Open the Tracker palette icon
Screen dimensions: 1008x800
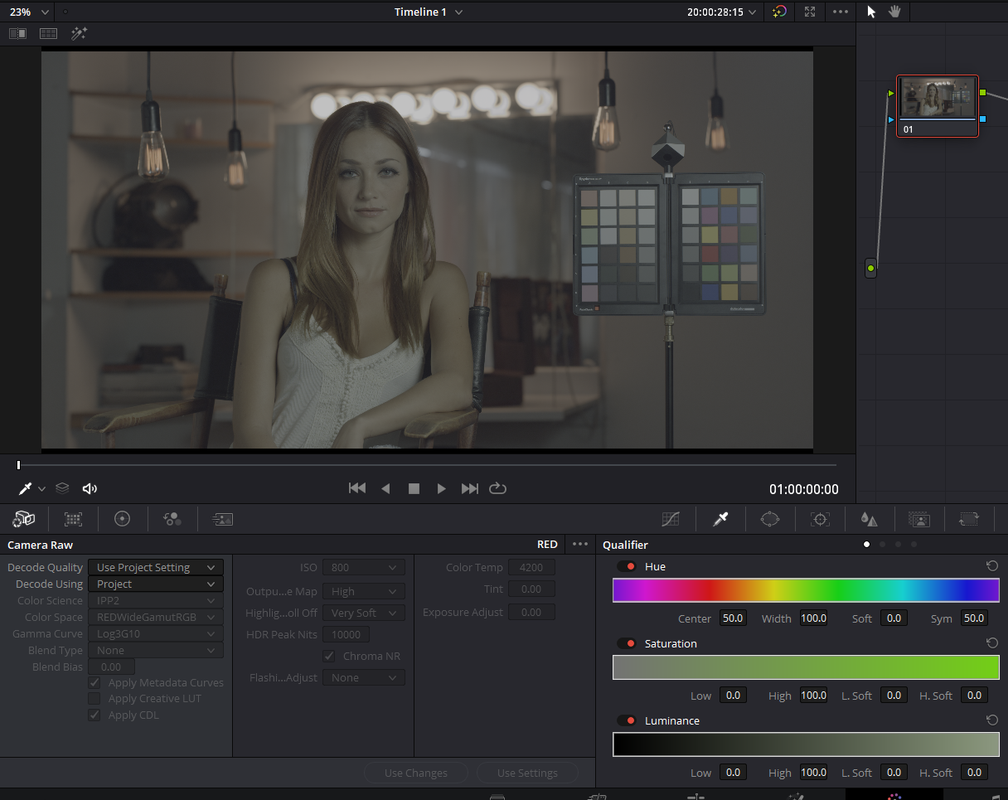point(820,519)
